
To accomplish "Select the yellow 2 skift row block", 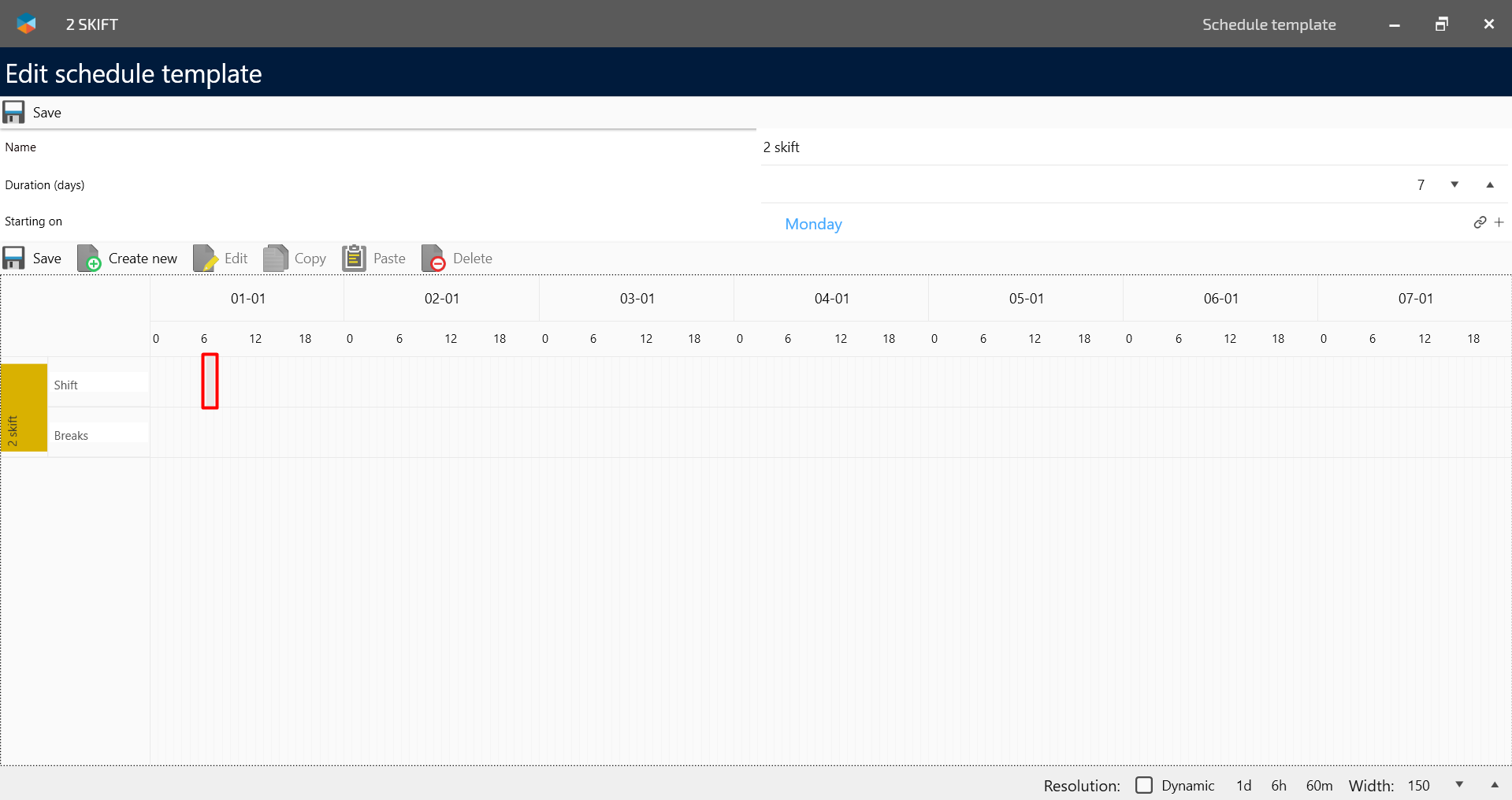I will tap(24, 407).
